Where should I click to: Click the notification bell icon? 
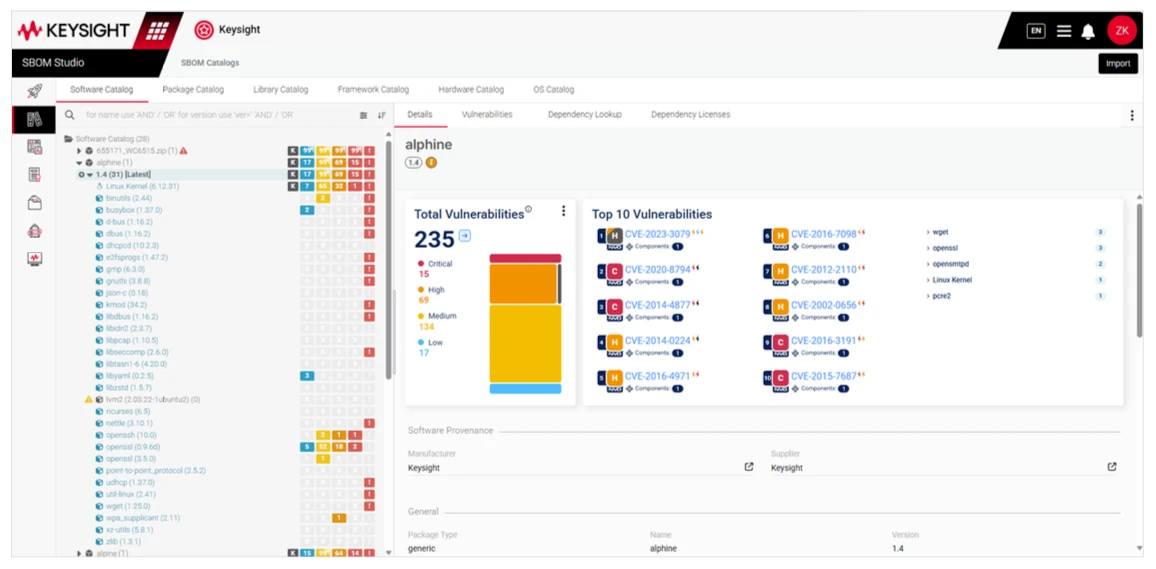click(1088, 31)
